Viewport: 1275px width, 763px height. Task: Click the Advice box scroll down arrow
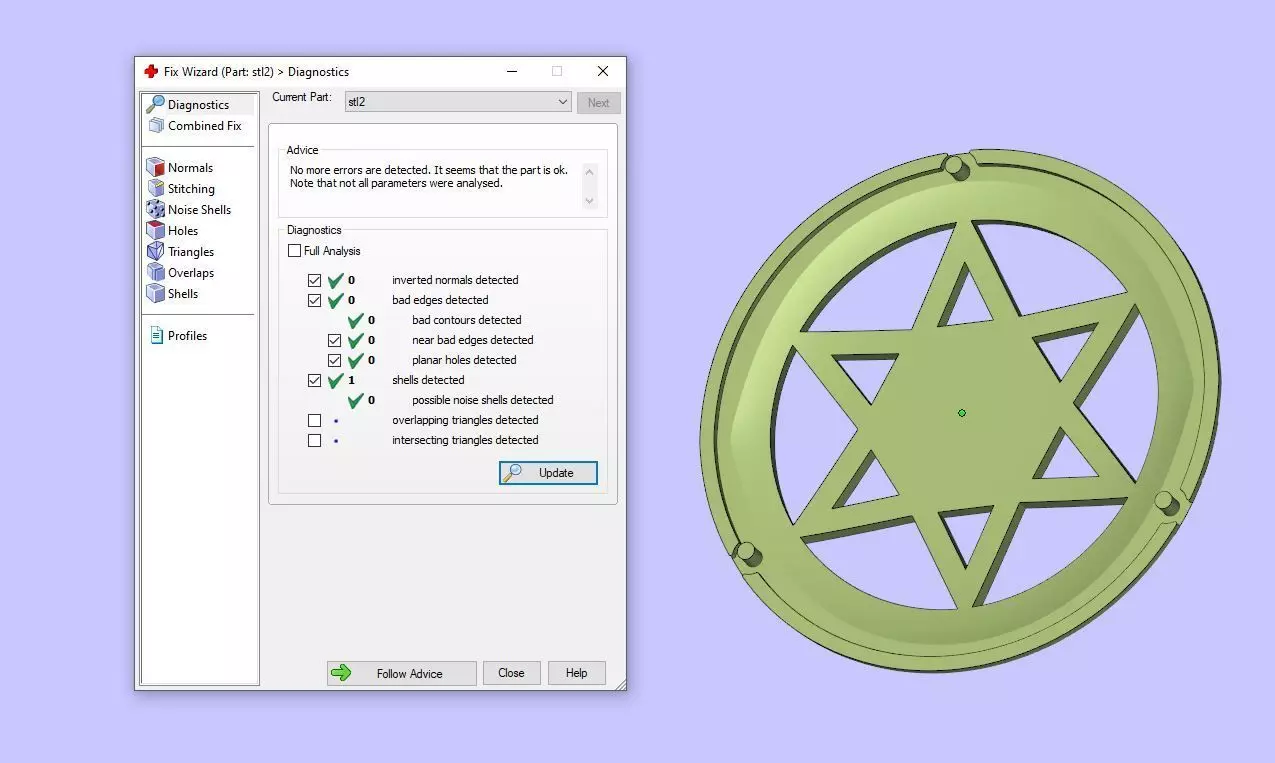(589, 200)
